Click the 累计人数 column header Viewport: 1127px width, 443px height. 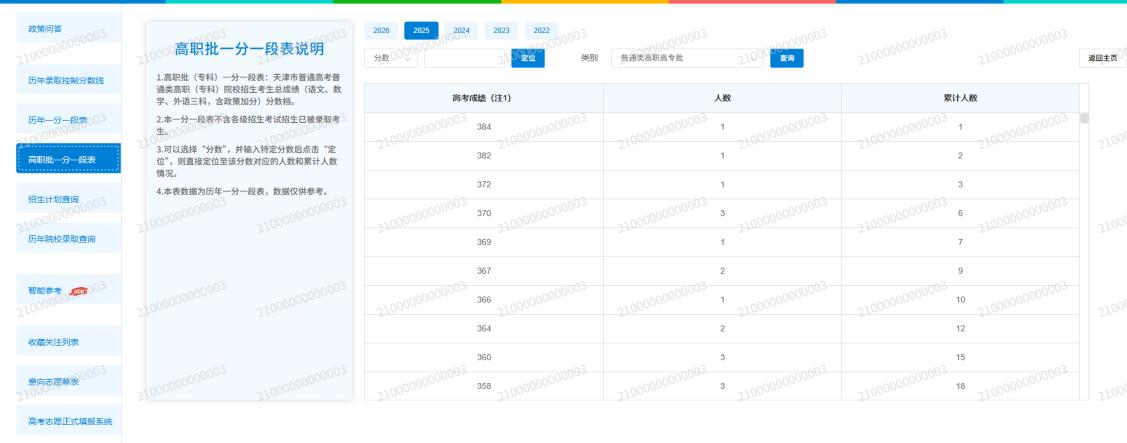click(x=960, y=98)
